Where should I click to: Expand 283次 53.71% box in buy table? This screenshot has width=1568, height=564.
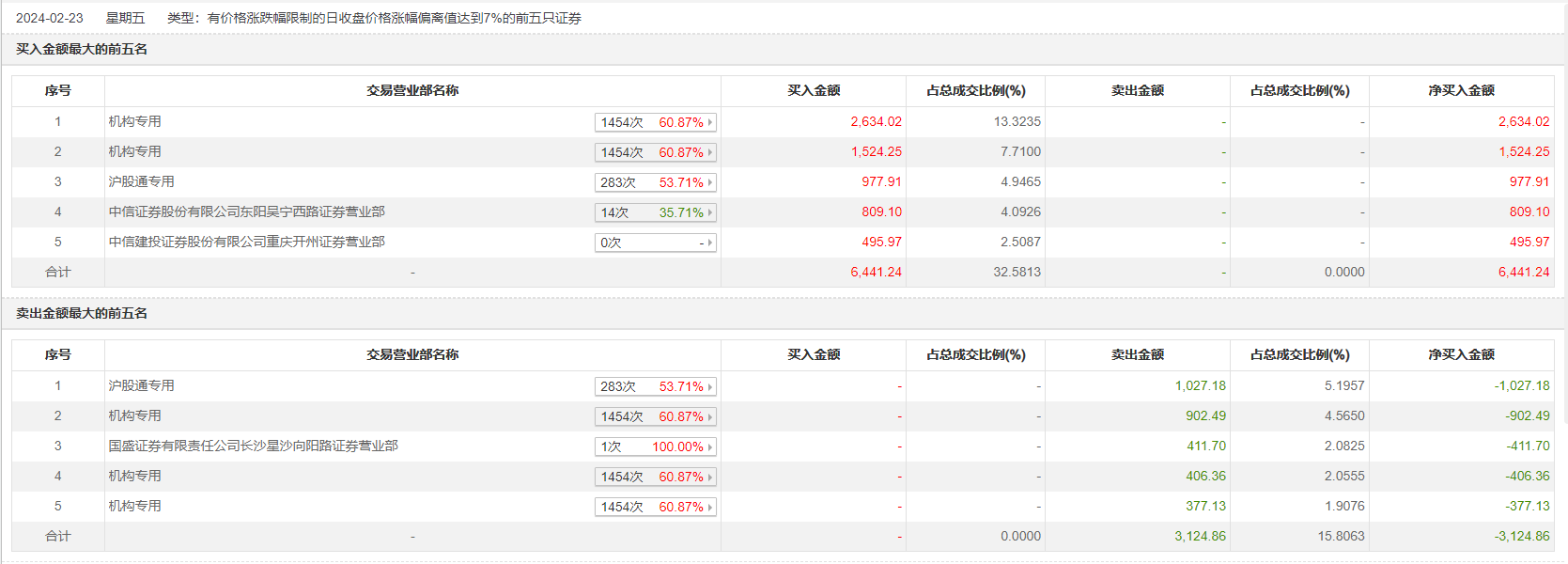coord(655,182)
